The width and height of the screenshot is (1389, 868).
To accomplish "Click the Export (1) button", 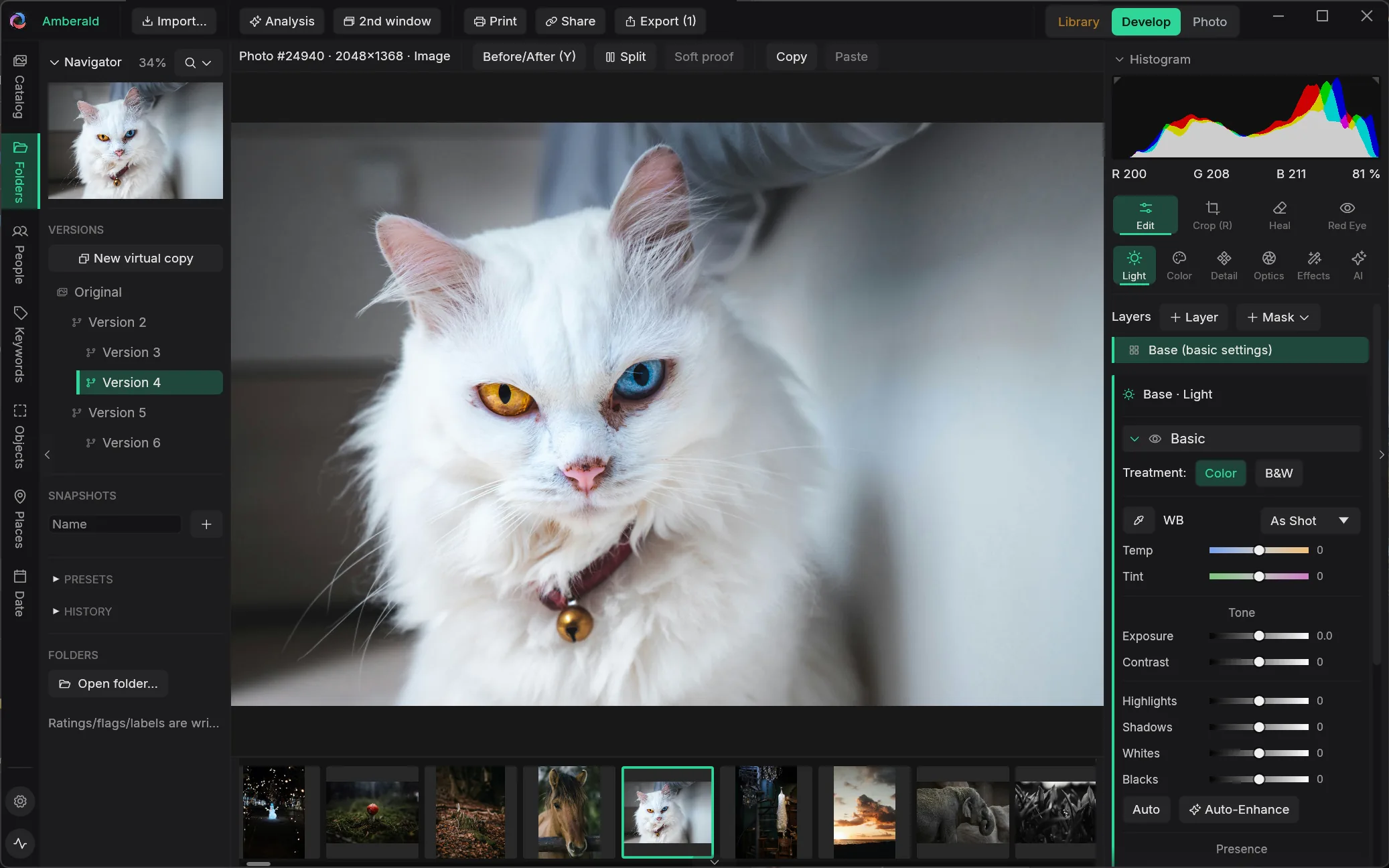I will point(660,21).
